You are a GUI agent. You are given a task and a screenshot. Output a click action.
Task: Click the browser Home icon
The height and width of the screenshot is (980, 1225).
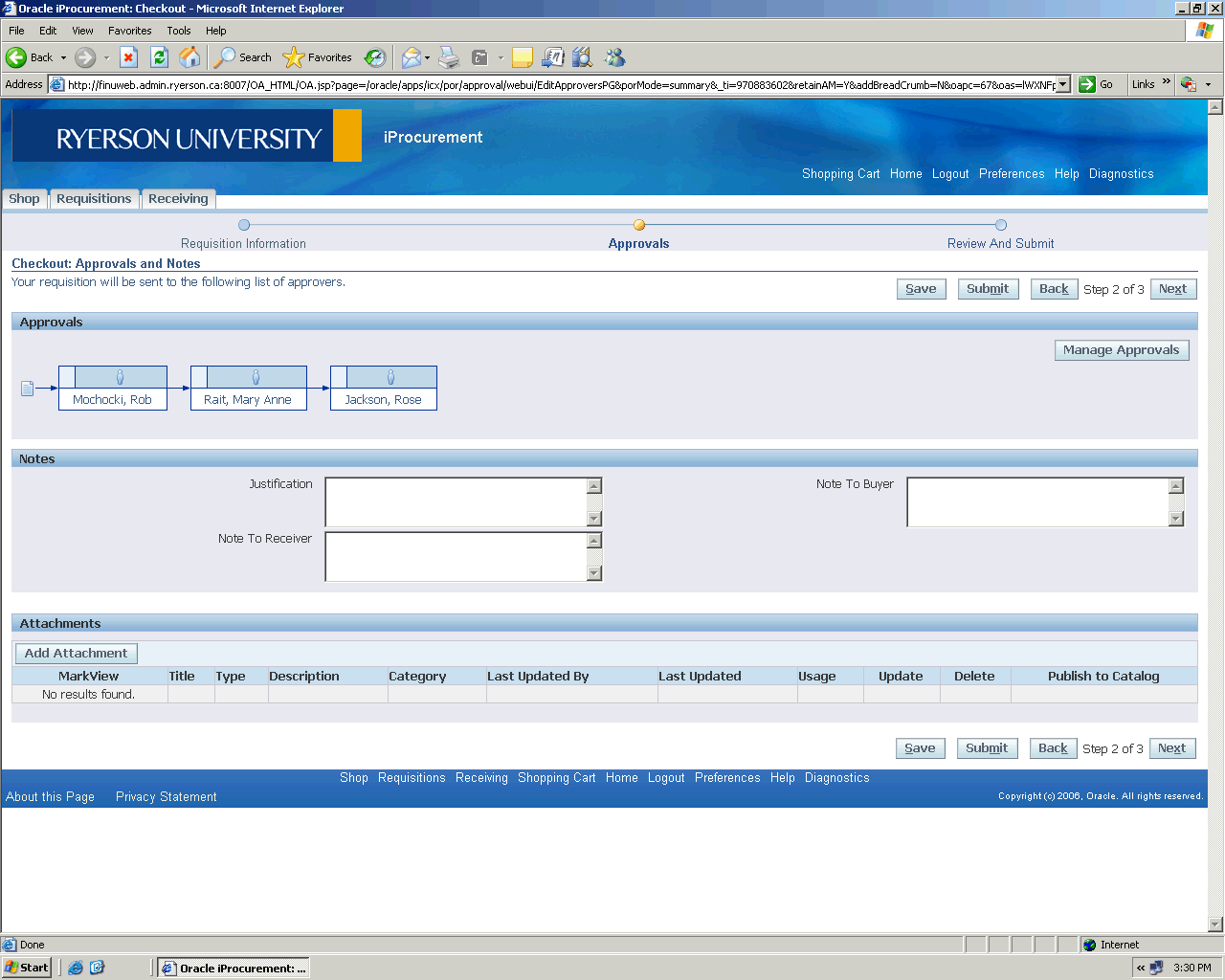190,57
